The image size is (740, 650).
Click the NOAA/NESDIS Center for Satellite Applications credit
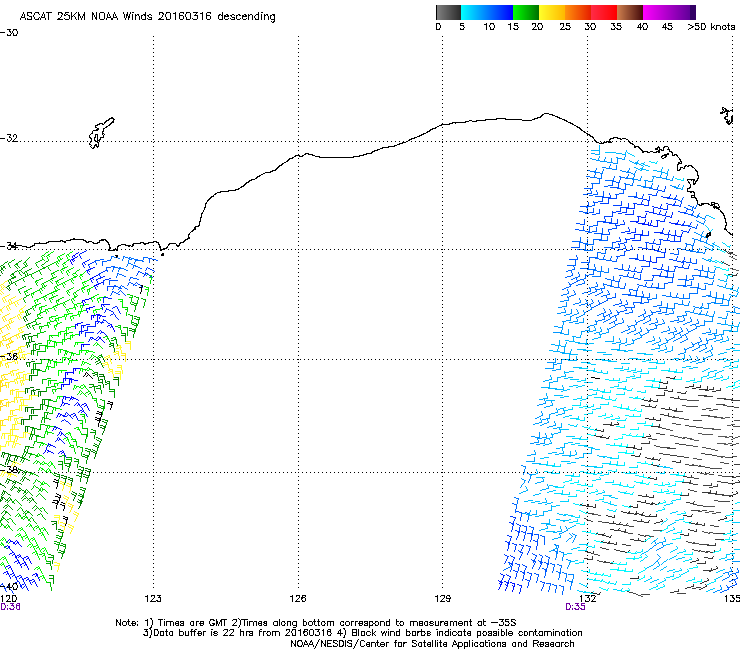pos(432,644)
